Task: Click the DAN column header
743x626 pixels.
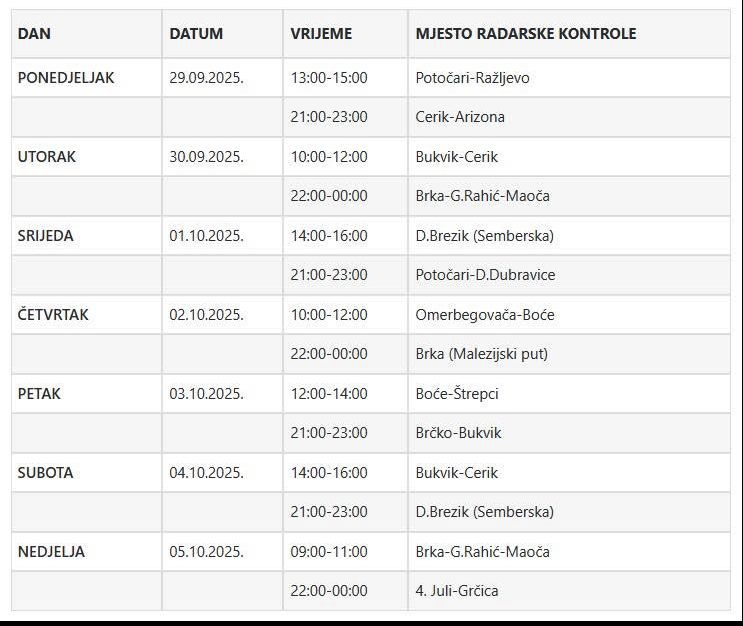Action: tap(35, 34)
